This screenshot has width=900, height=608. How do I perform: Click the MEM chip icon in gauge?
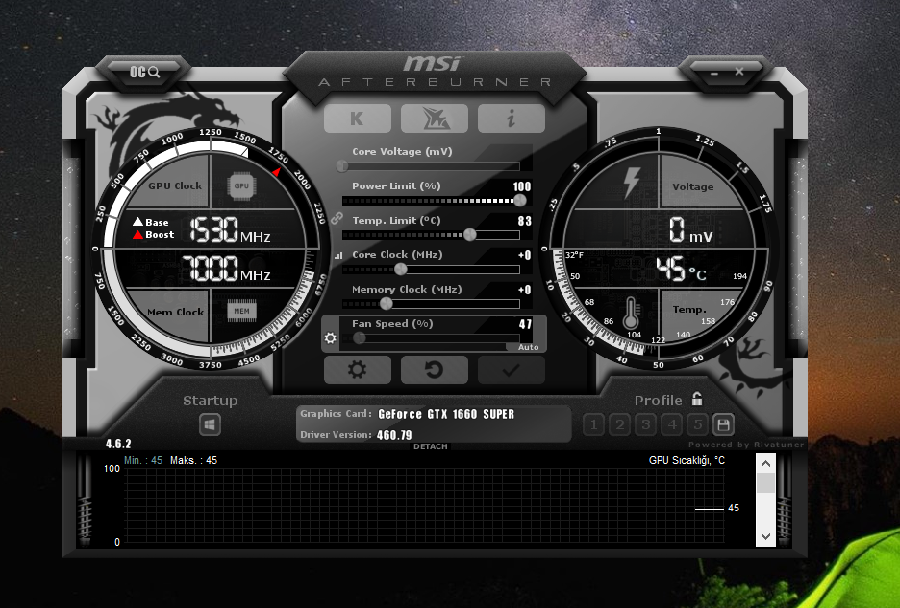[242, 311]
